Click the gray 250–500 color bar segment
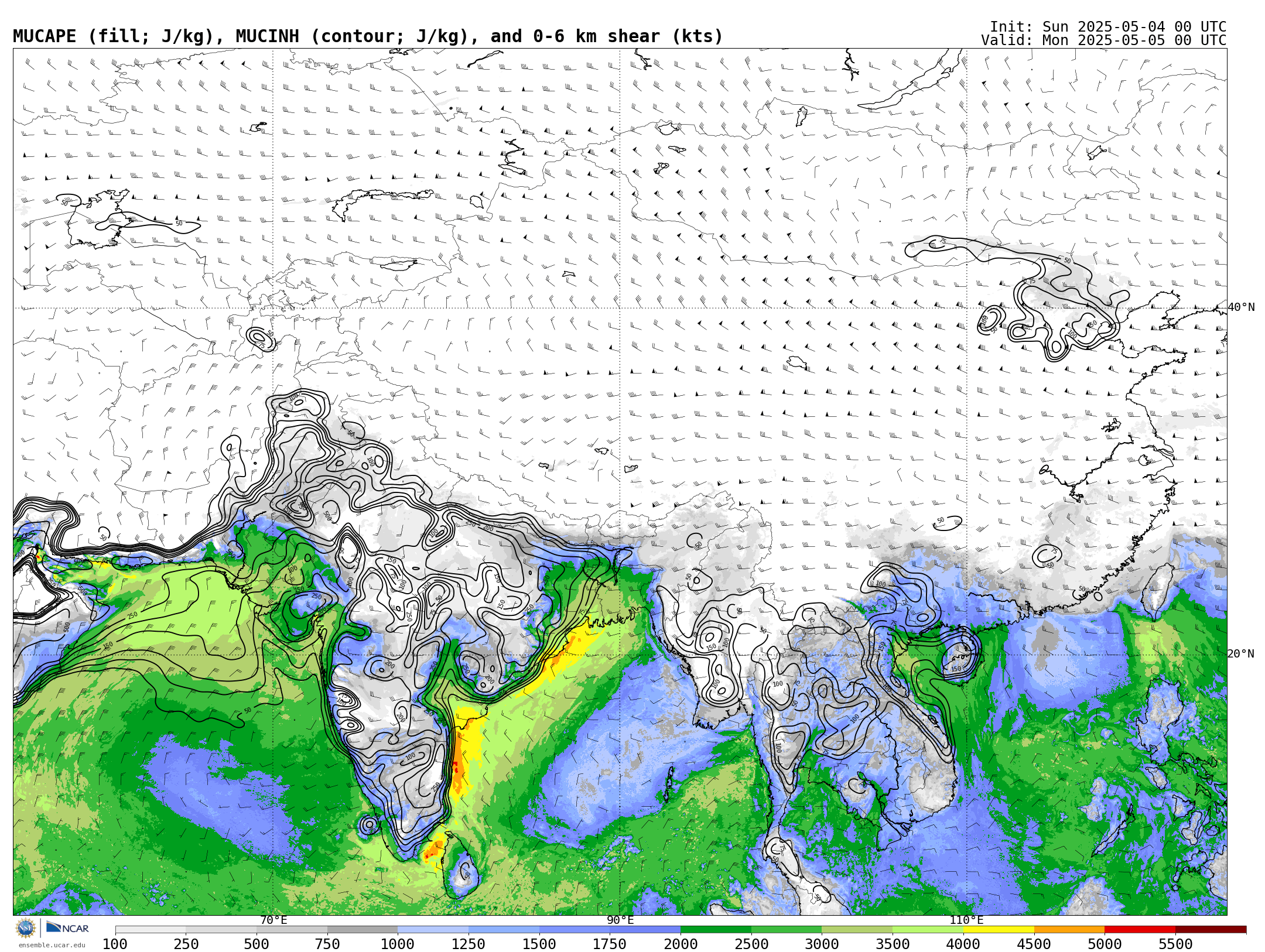 click(221, 930)
